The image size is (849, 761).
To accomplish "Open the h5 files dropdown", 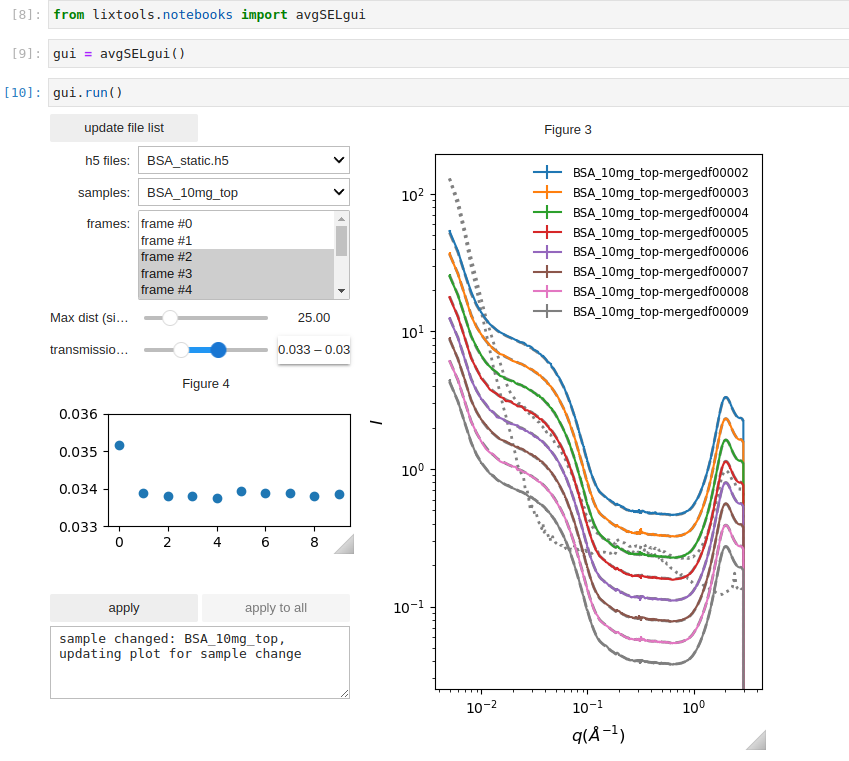I will pyautogui.click(x=244, y=160).
